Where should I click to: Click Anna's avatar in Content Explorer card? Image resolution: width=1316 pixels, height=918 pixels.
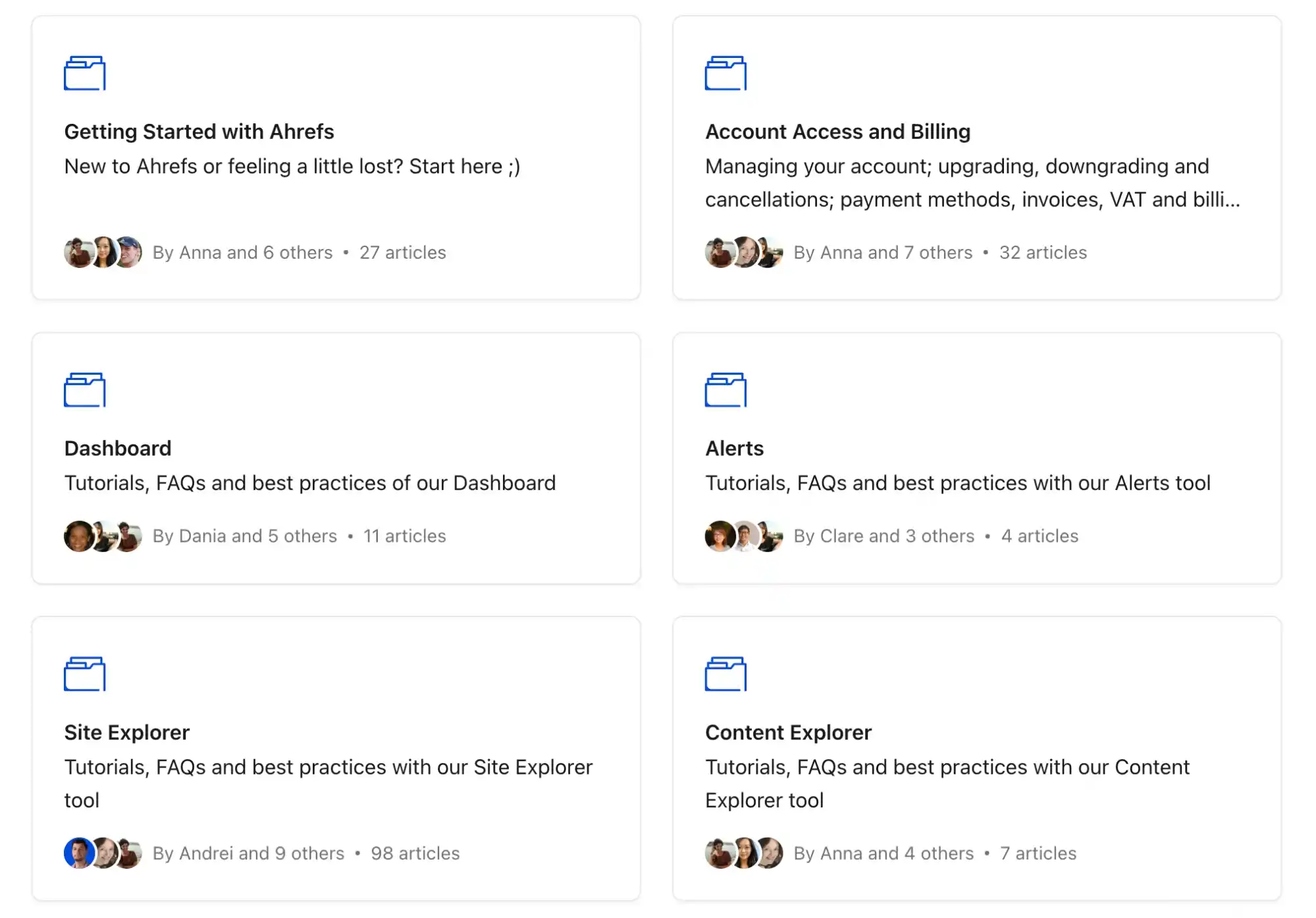(720, 853)
